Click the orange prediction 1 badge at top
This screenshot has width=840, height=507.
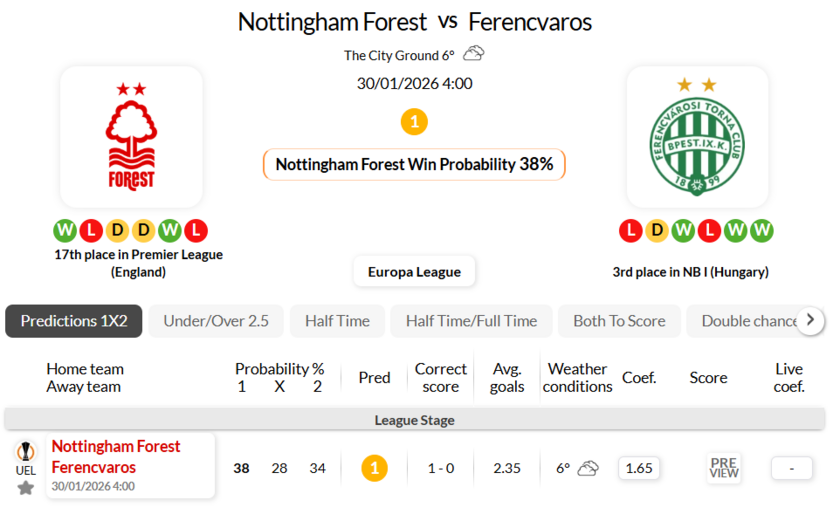coord(414,122)
